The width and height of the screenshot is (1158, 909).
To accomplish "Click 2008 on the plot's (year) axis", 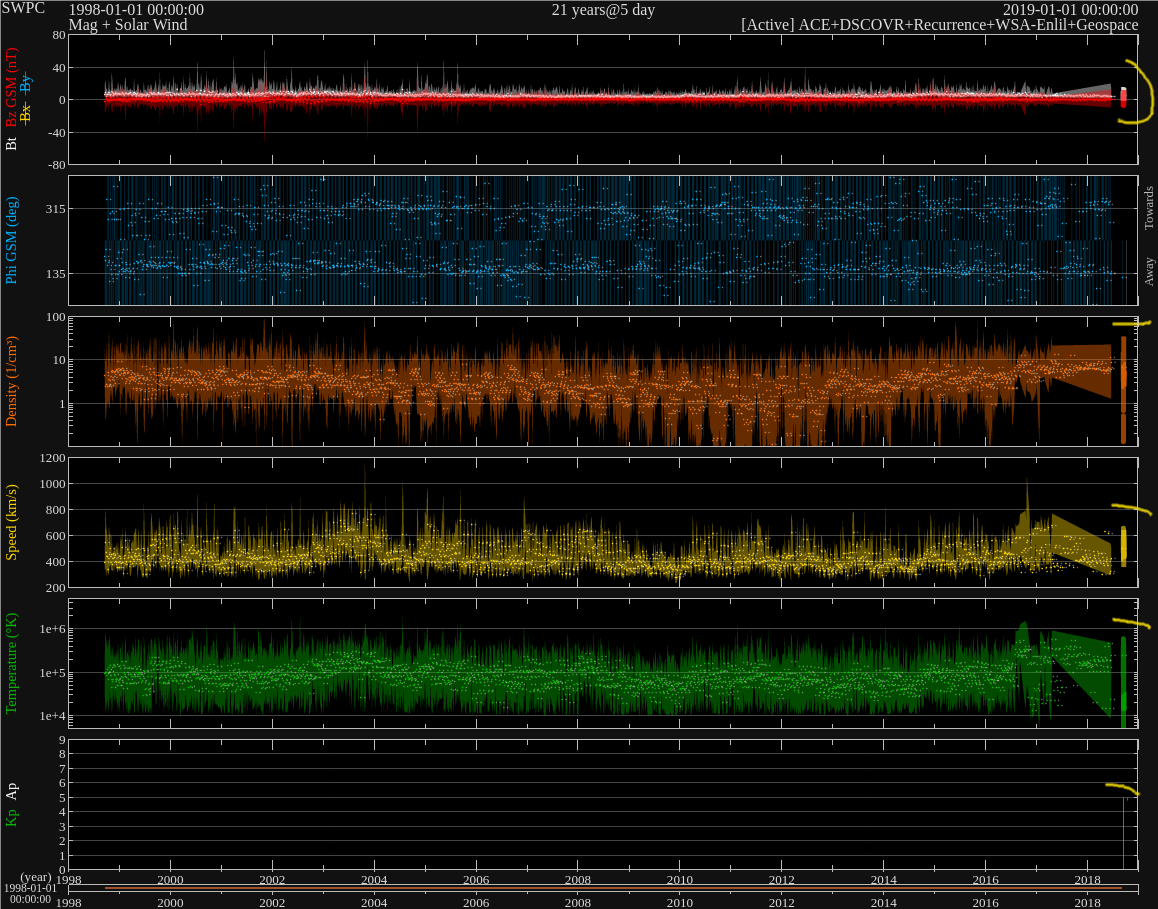I will tap(578, 879).
